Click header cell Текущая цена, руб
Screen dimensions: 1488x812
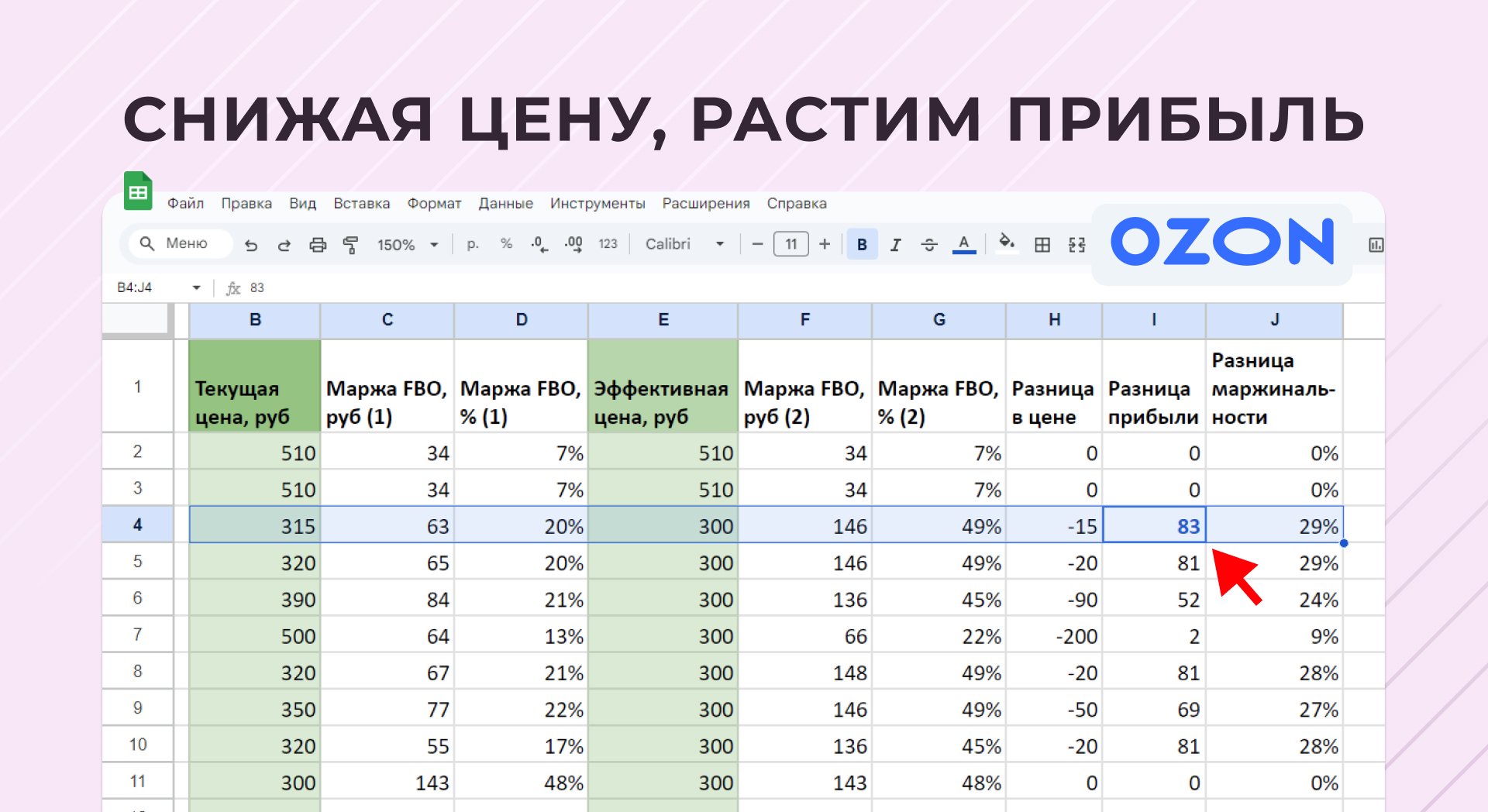pyautogui.click(x=255, y=386)
